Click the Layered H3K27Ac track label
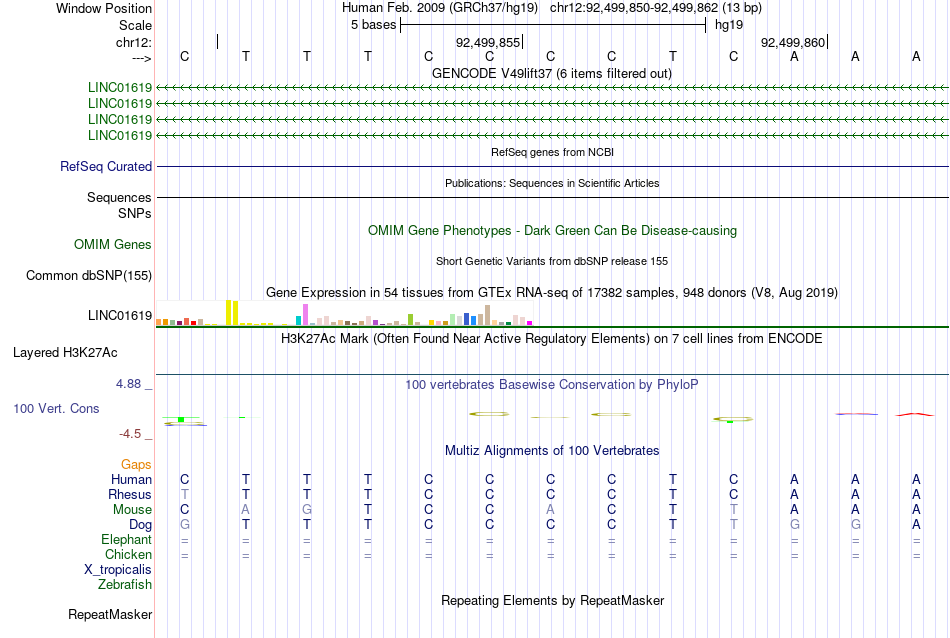 [65, 353]
